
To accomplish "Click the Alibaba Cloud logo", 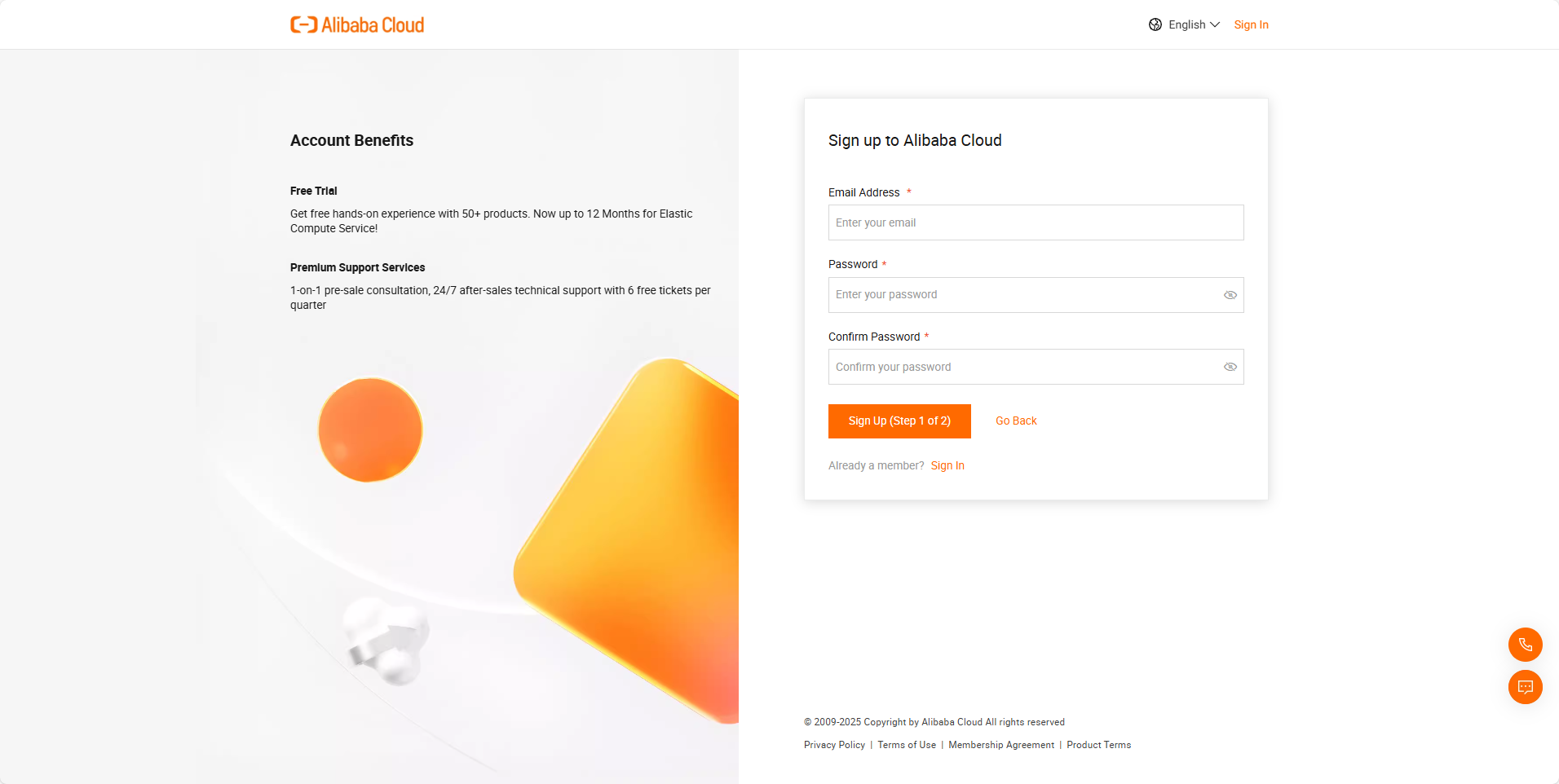I will (x=357, y=24).
